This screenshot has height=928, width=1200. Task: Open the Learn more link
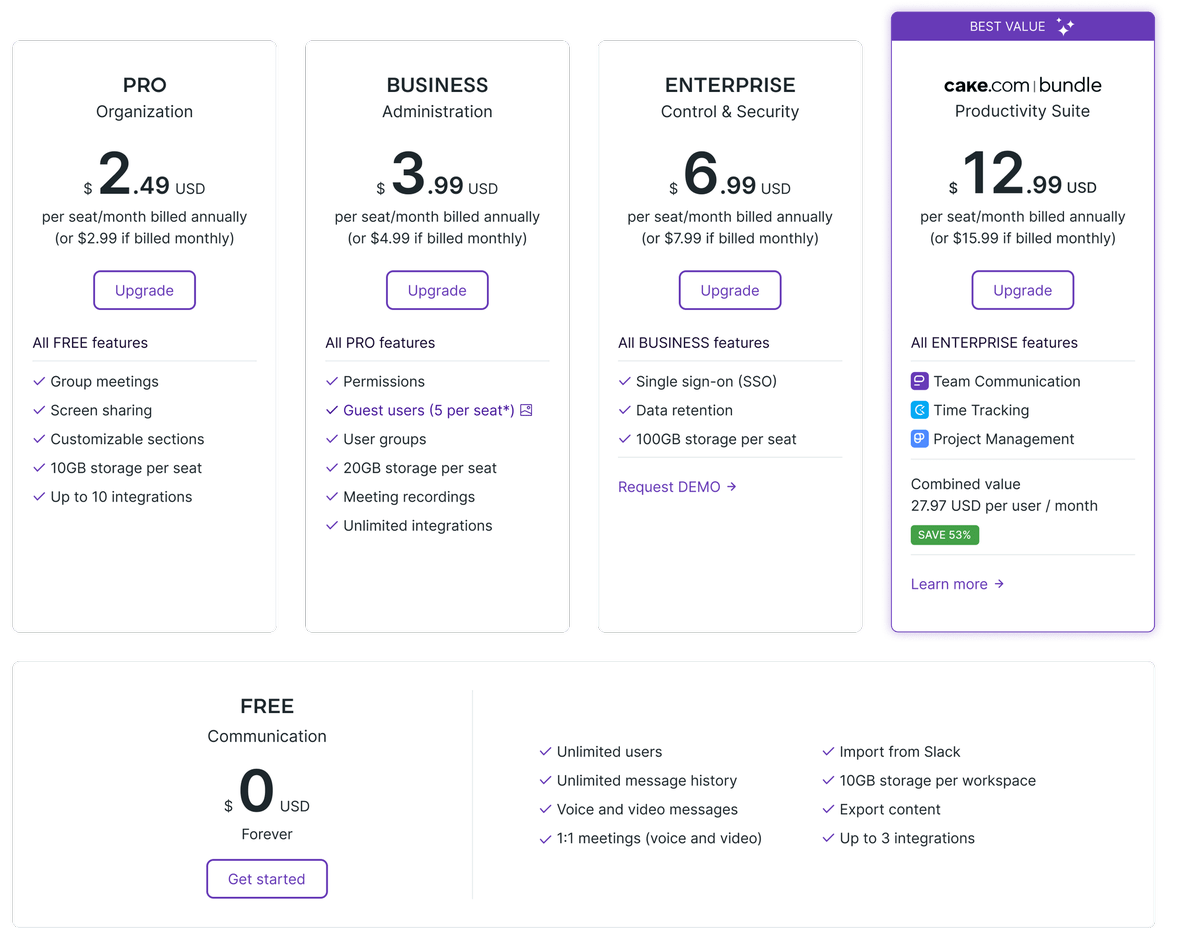pos(949,584)
